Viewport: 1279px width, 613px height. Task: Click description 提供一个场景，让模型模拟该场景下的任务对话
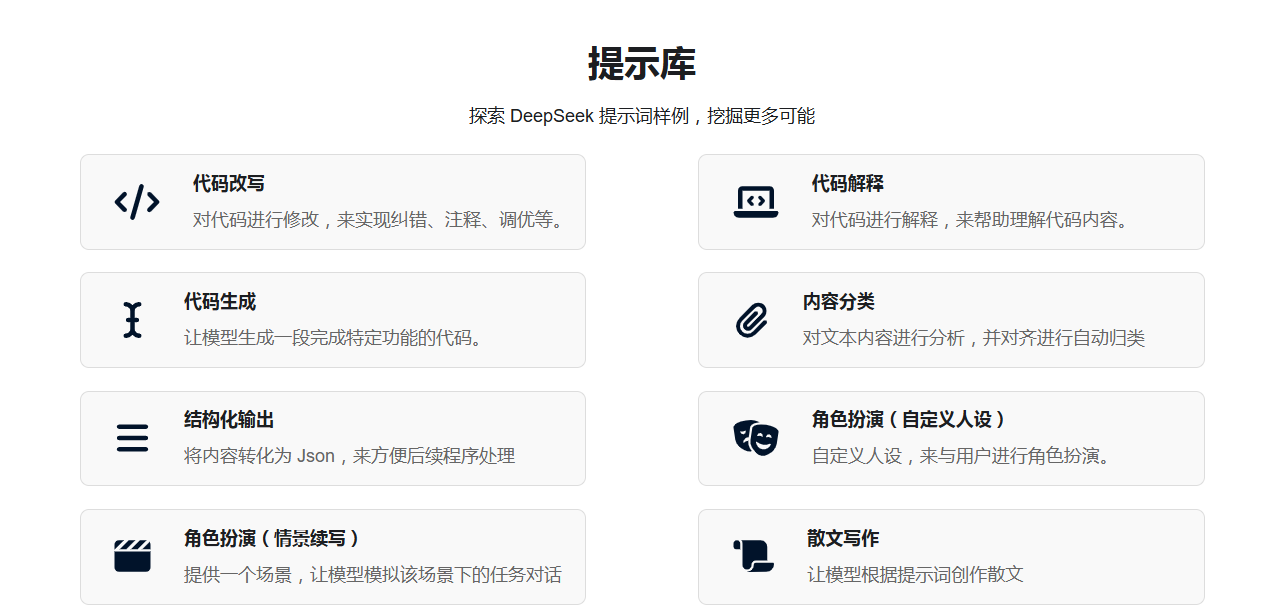coord(373,575)
